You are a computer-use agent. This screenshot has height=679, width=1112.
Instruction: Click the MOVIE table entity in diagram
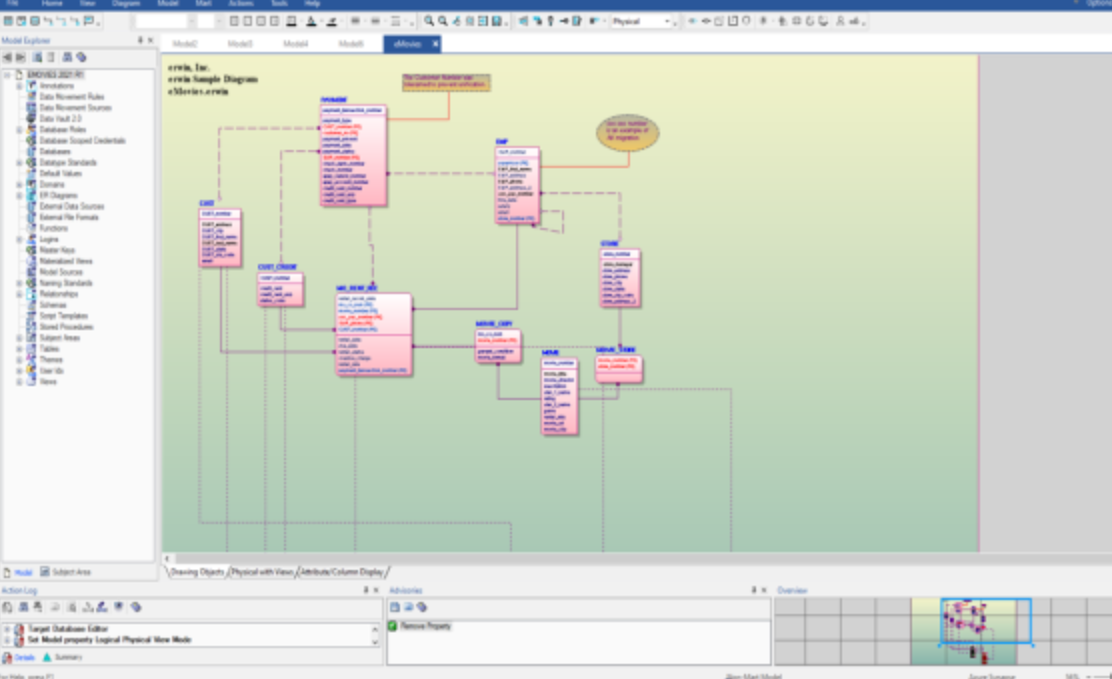(560, 396)
